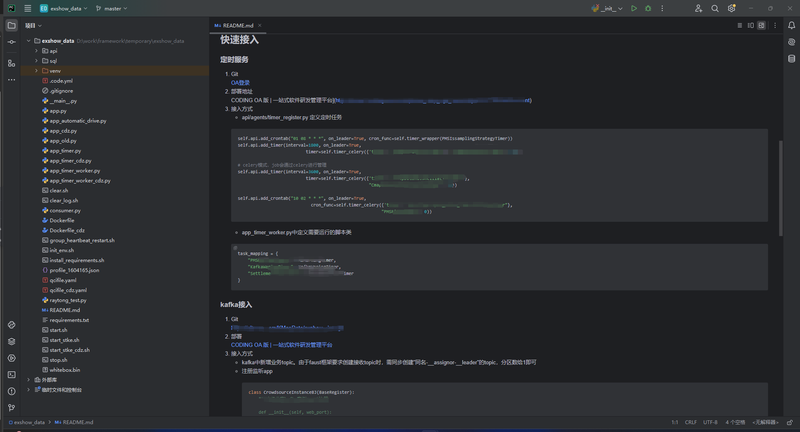Select Dockerfile_cdz in project tree
Image resolution: width=800 pixels, height=432 pixels.
67,231
